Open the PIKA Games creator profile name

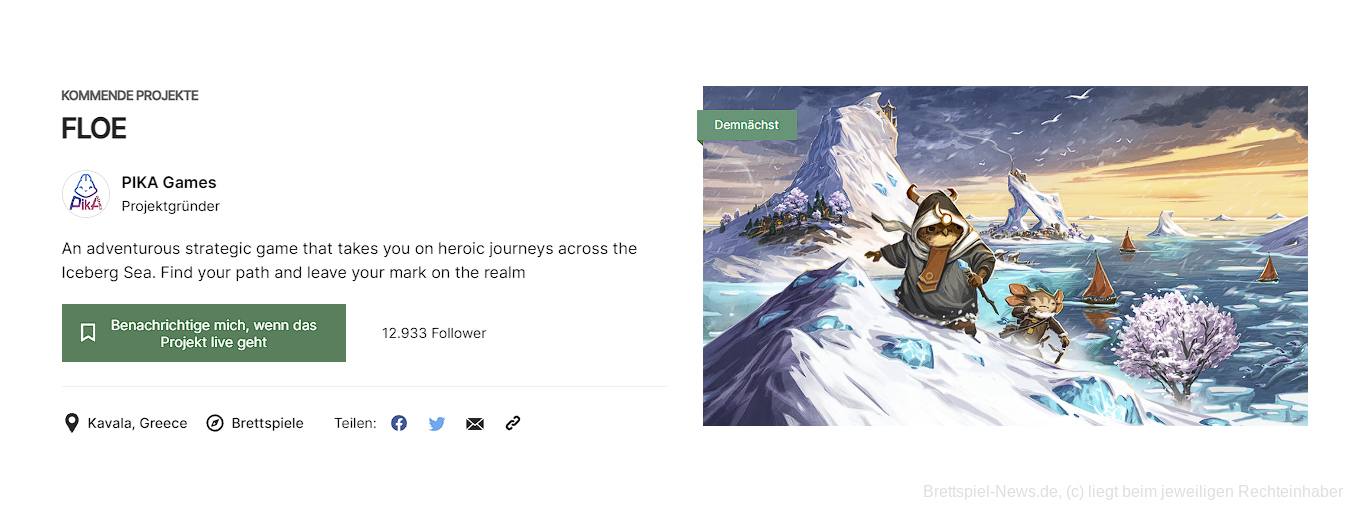169,182
